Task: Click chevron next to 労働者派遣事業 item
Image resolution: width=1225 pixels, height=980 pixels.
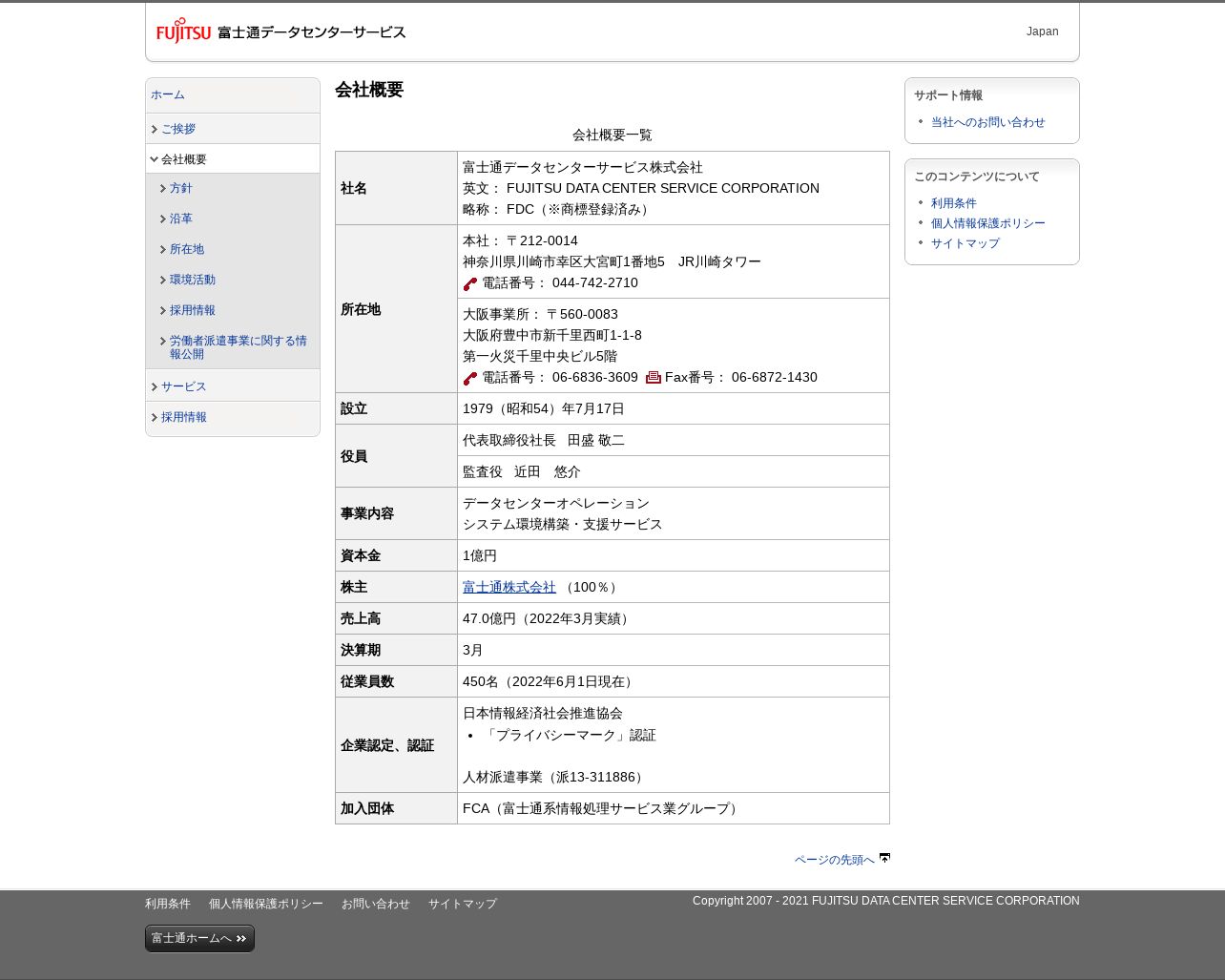Action: click(x=163, y=341)
